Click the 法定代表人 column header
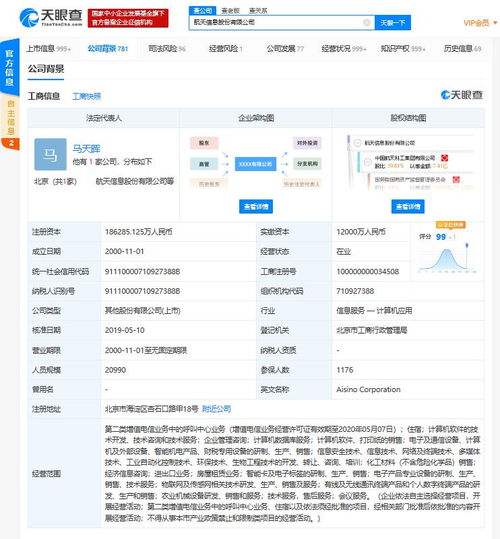This screenshot has width=500, height=539. tap(104, 118)
